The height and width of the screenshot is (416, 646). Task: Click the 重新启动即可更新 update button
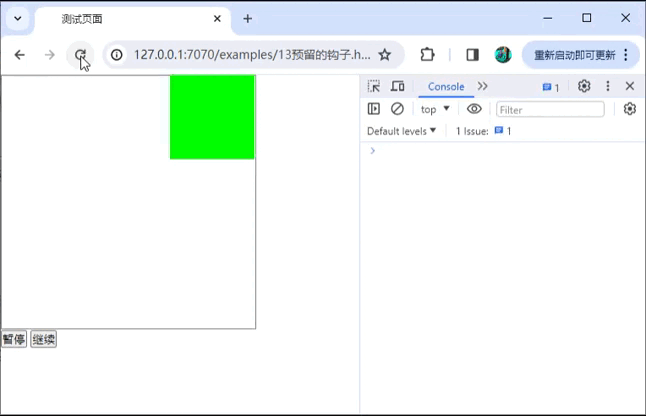click(575, 55)
